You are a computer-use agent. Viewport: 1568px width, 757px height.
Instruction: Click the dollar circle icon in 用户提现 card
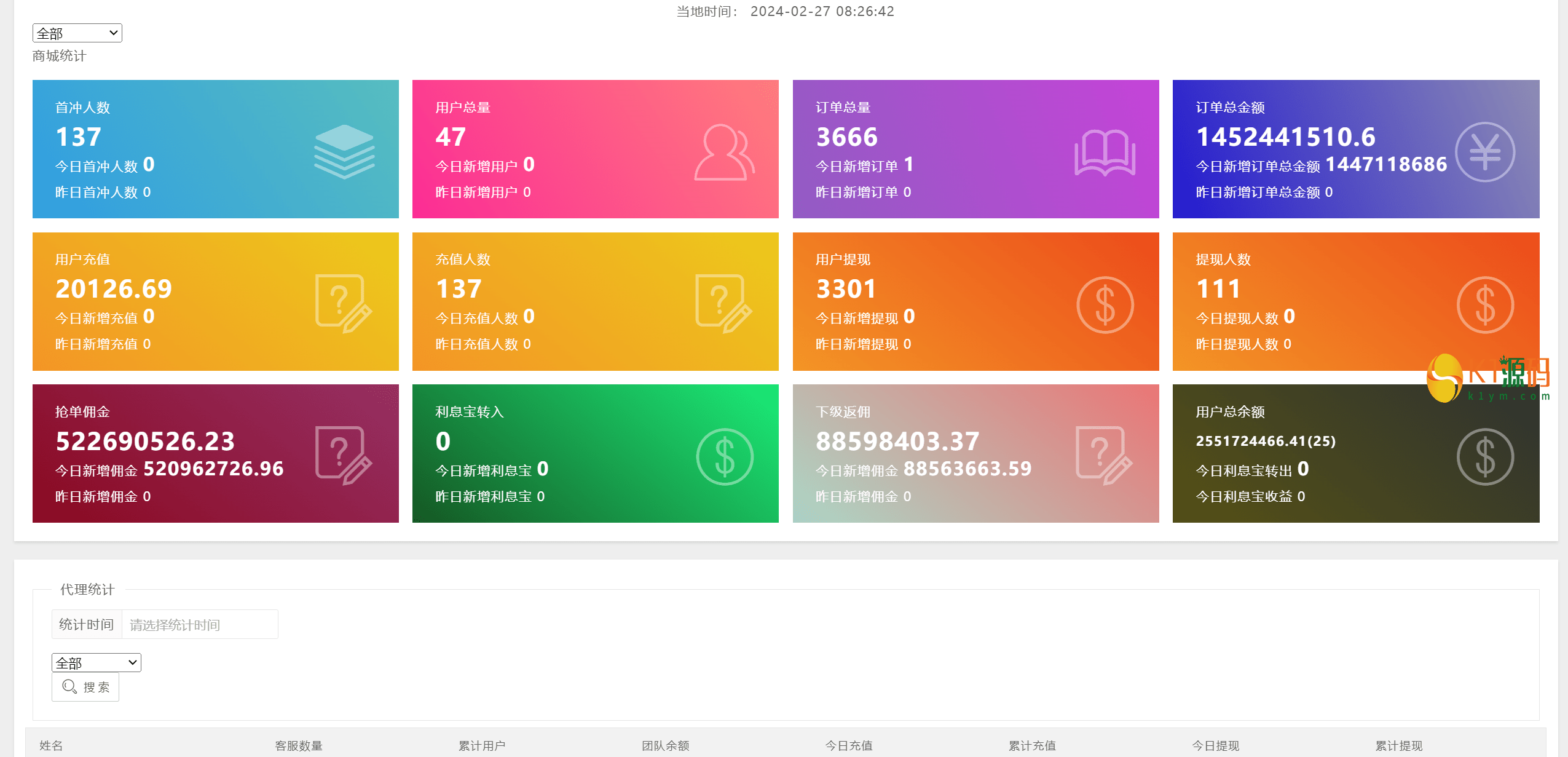pyautogui.click(x=1105, y=304)
